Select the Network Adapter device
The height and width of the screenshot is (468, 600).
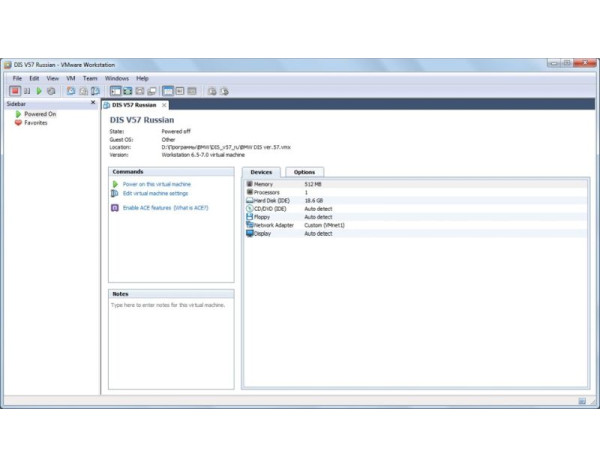(274, 225)
